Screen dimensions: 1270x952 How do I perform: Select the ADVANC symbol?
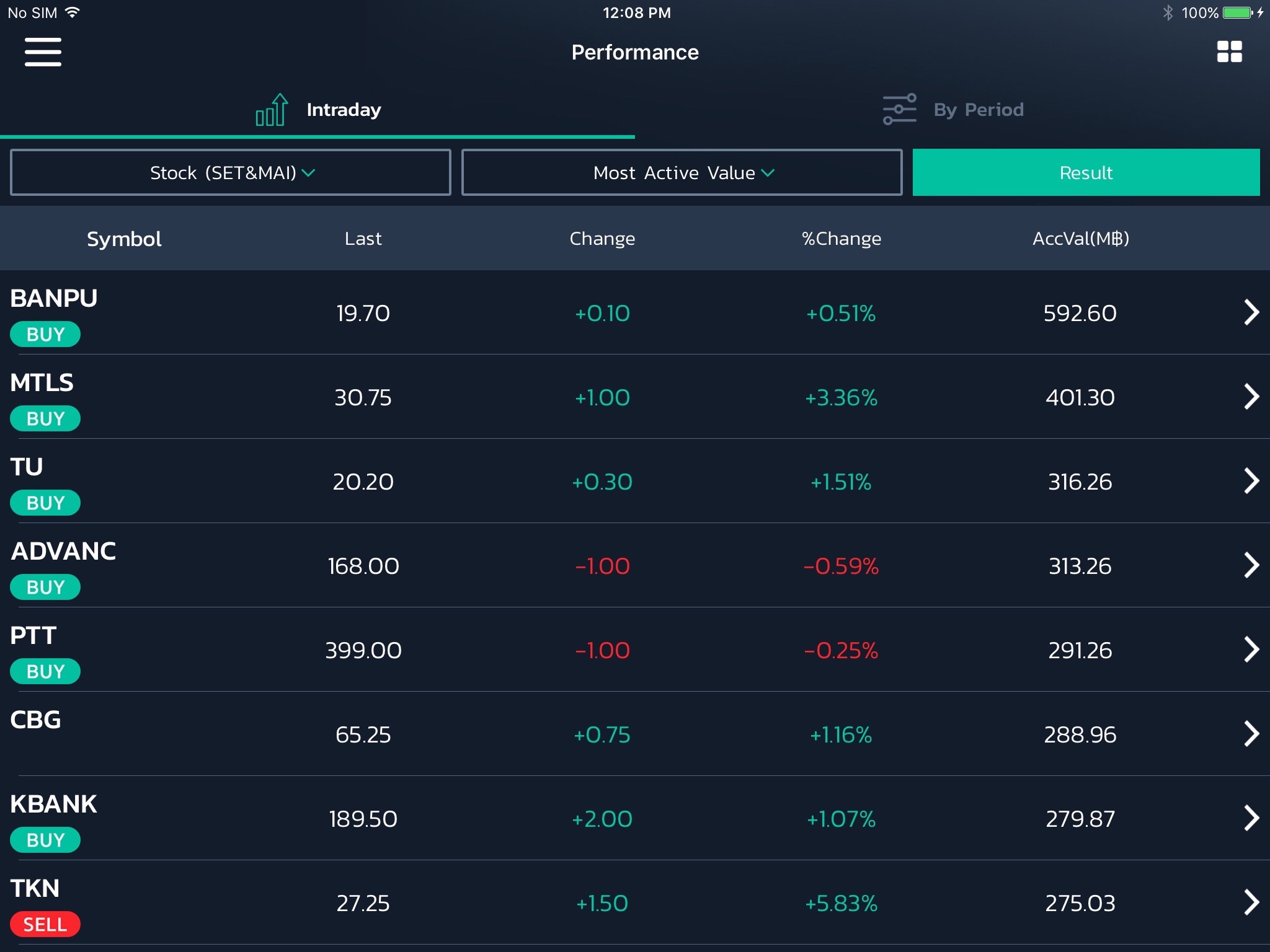coord(63,551)
